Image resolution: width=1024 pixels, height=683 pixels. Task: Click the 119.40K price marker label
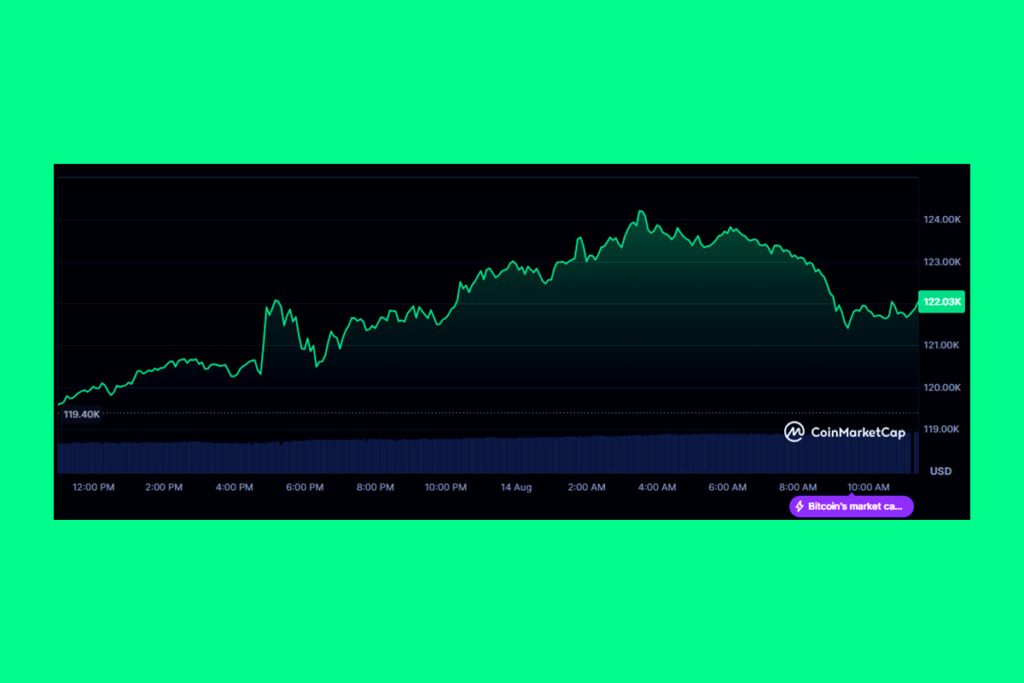point(80,412)
